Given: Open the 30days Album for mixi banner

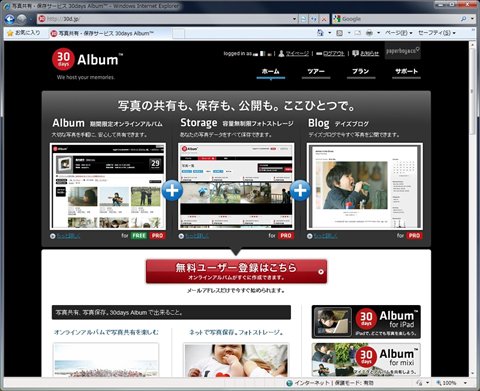Looking at the screenshot, I should click(x=366, y=360).
